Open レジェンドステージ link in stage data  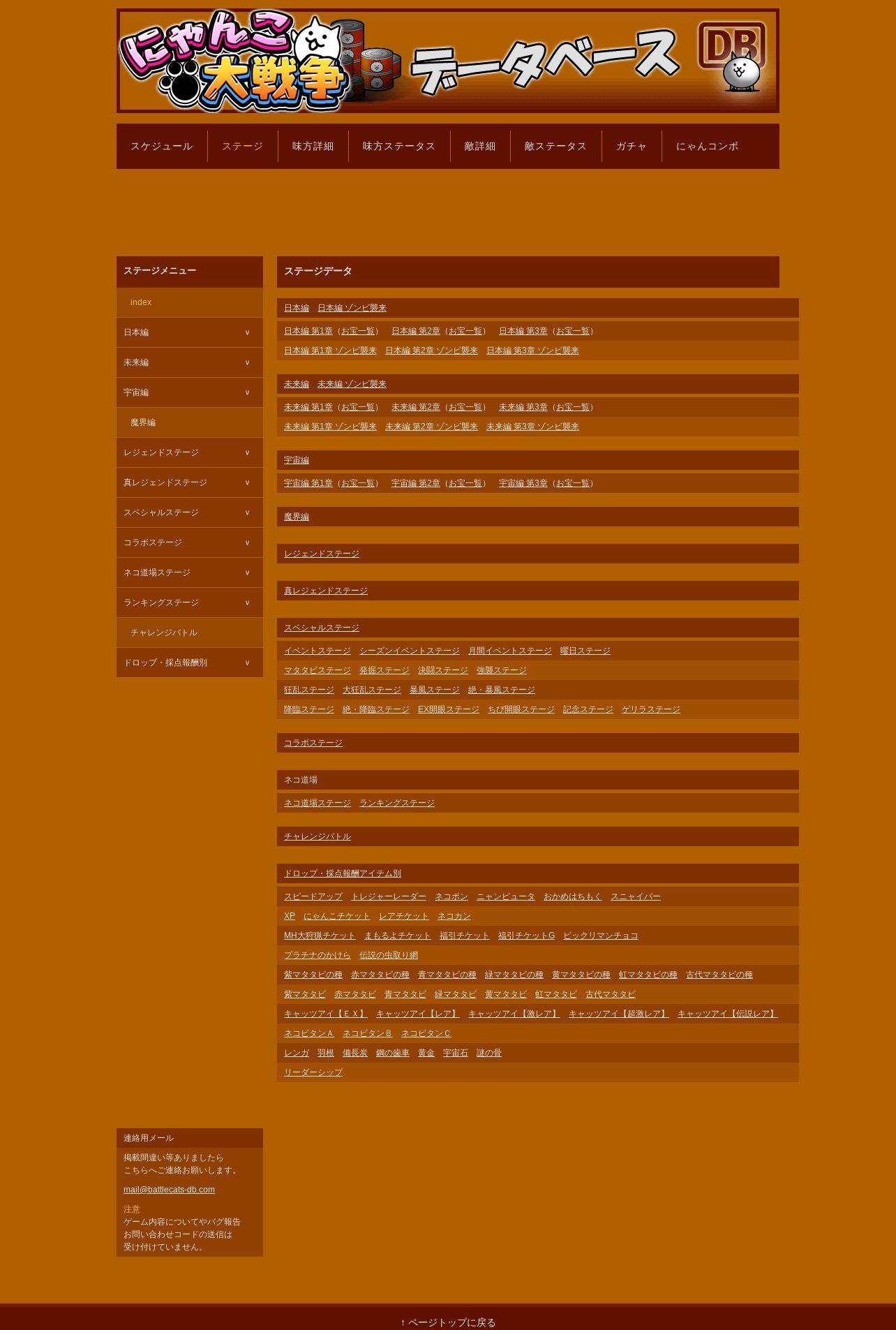coord(322,554)
